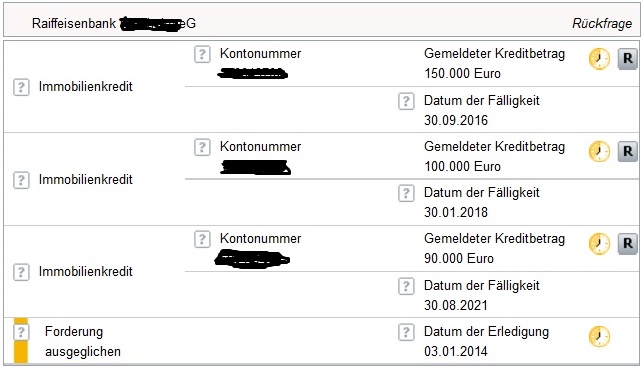643x367 pixels.
Task: Click the Rückfrage link in the header
Action: [x=602, y=23]
